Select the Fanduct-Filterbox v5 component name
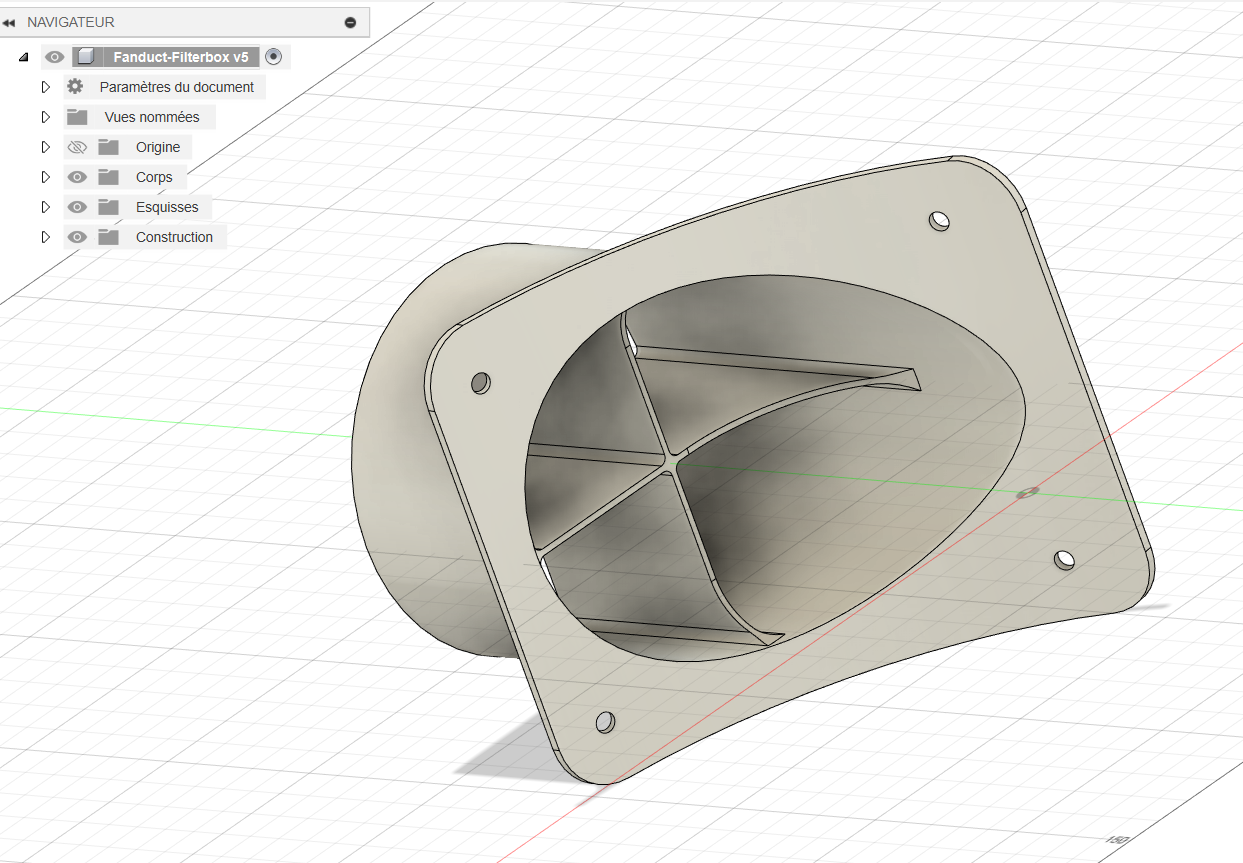The width and height of the screenshot is (1243, 863). coord(180,57)
